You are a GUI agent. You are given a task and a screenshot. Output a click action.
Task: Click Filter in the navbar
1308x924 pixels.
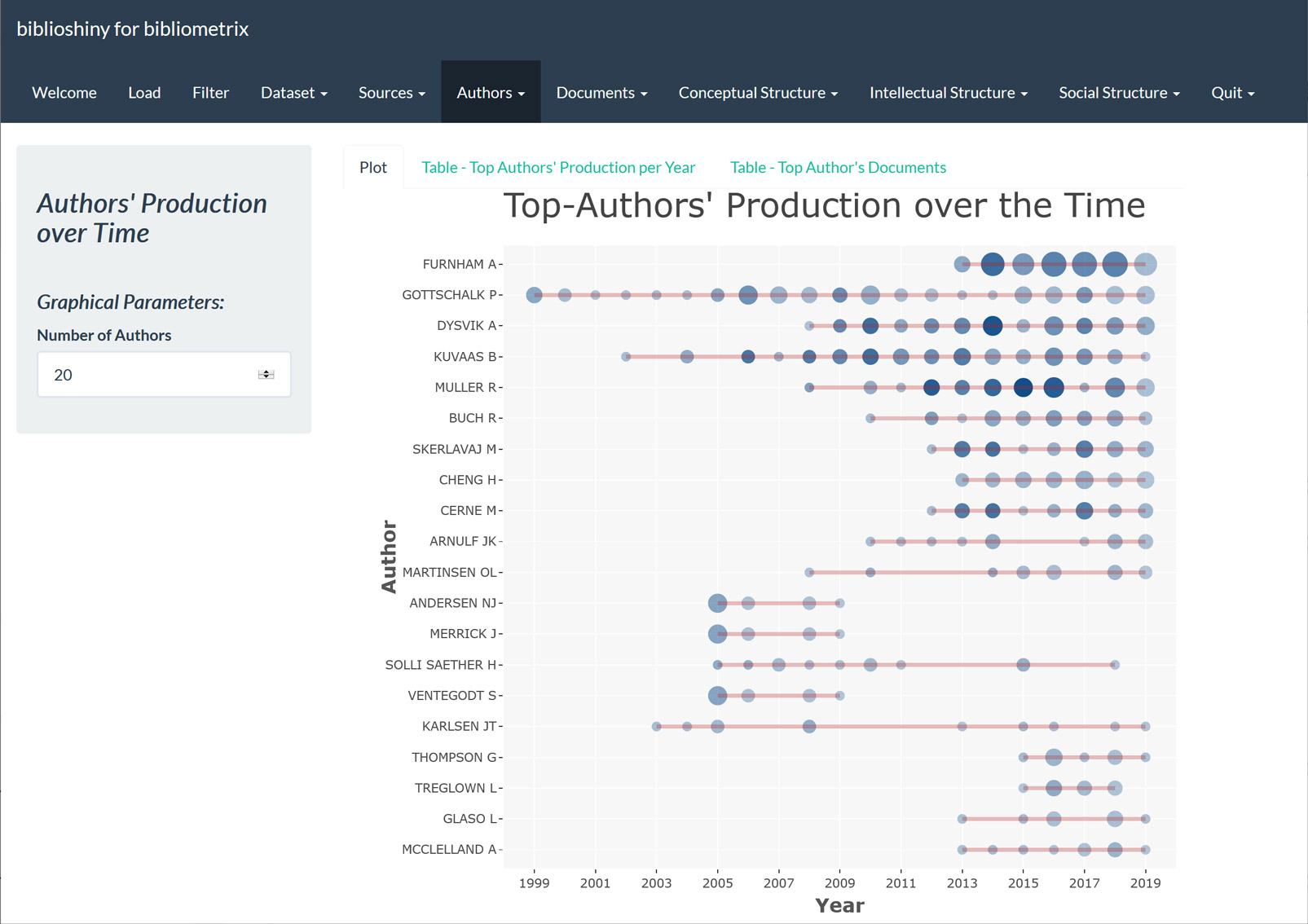tap(210, 93)
